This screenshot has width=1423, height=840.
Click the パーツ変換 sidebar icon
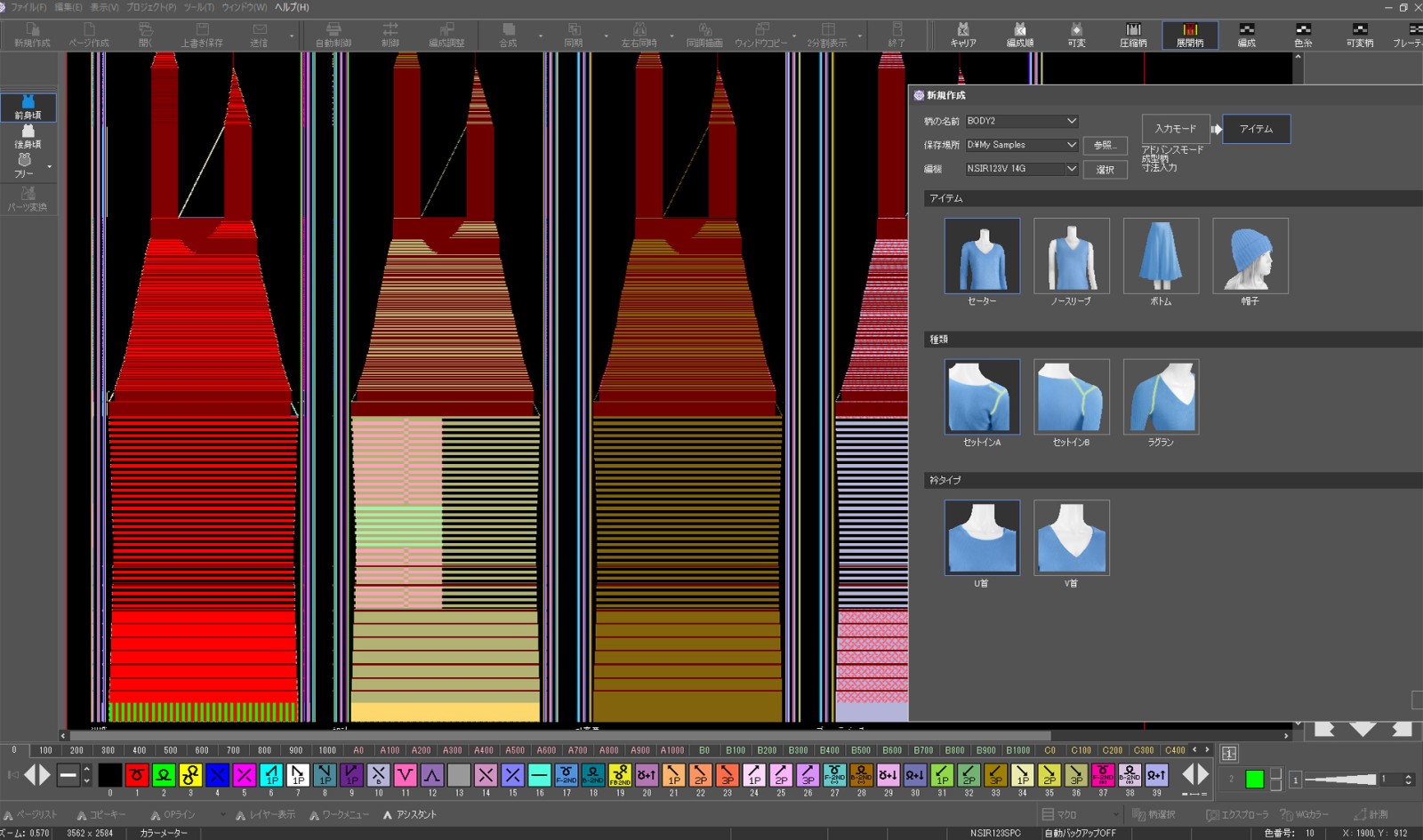pyautogui.click(x=28, y=199)
